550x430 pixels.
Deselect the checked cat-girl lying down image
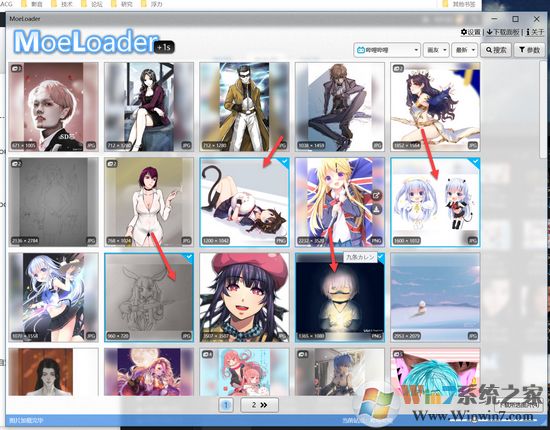pos(284,162)
